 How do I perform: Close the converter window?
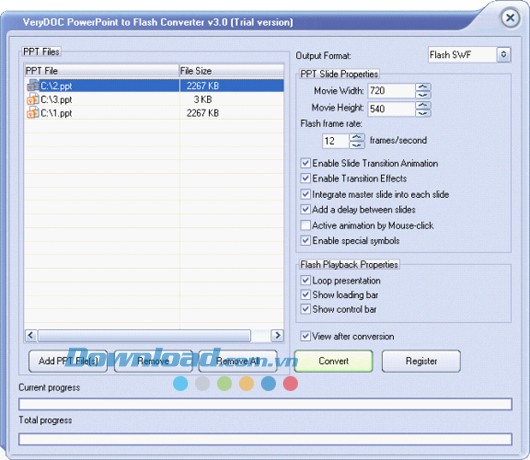510,18
